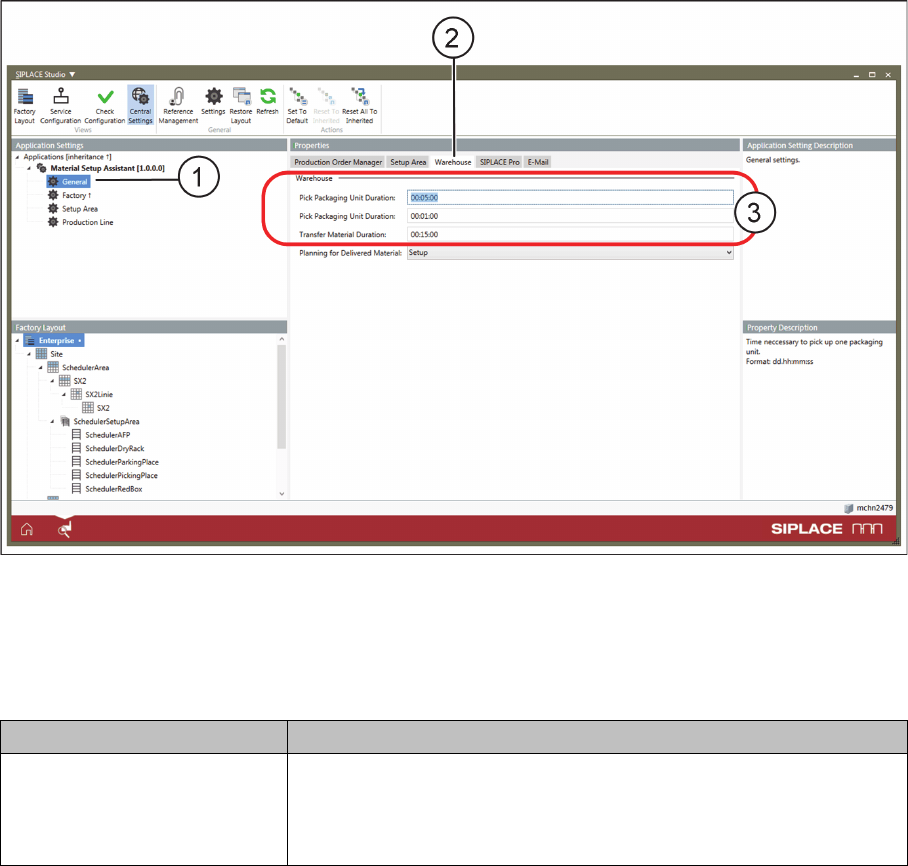
Task: Select the SchedulerRedBox item
Action: pyautogui.click(x=107, y=489)
